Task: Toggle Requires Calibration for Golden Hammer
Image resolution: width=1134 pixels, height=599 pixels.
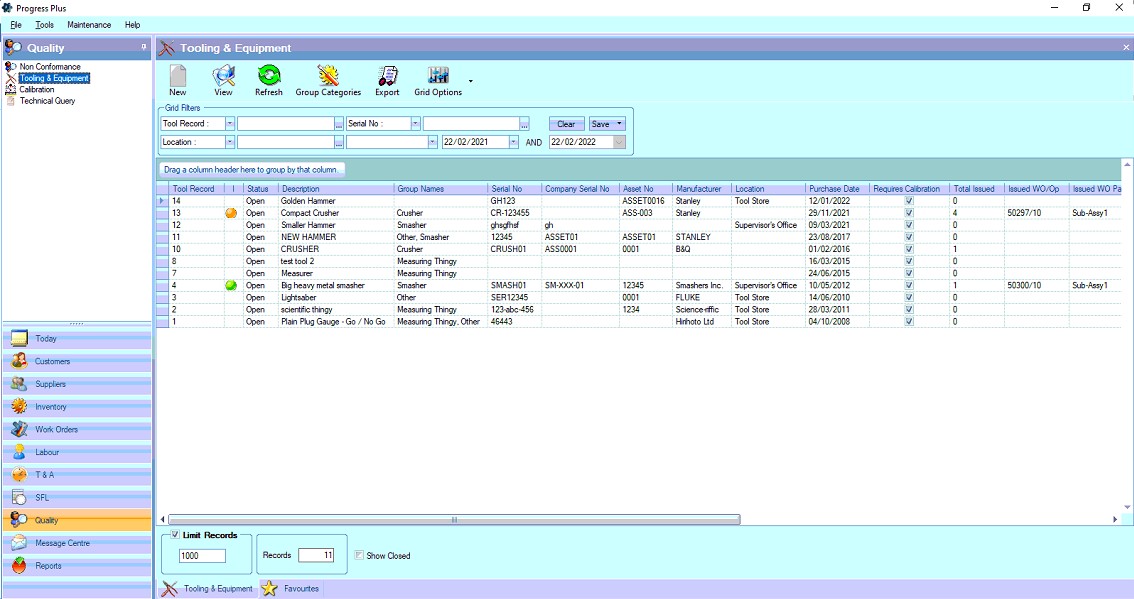Action: coord(909,201)
